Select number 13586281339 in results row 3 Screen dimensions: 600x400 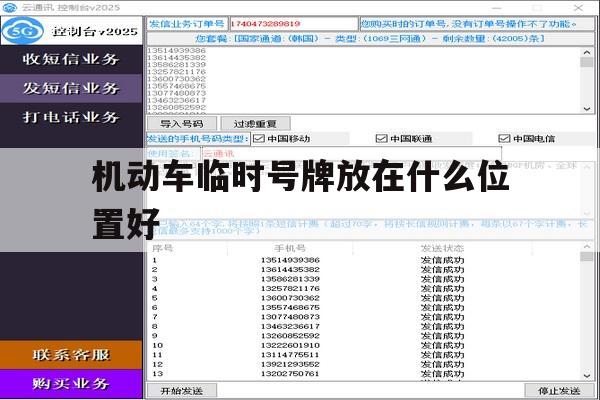click(x=290, y=279)
